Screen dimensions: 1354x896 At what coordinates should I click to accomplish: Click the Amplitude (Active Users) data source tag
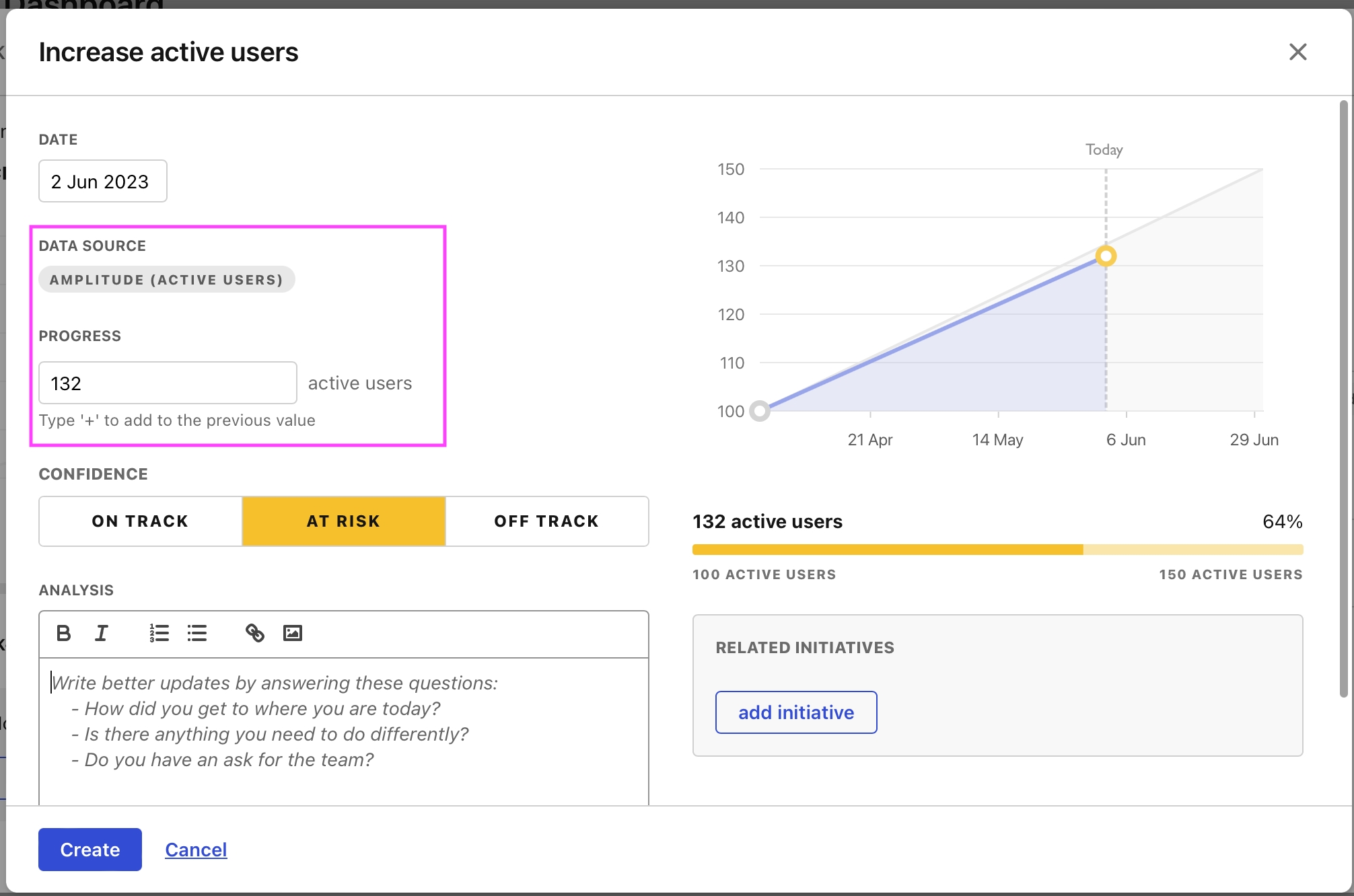click(166, 280)
